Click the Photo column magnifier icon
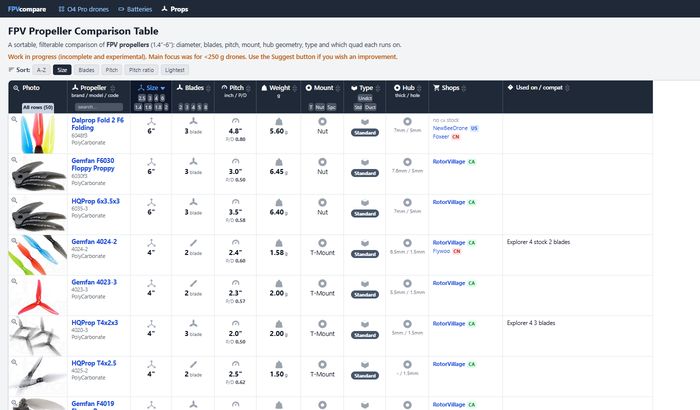The image size is (700, 410). 16,88
